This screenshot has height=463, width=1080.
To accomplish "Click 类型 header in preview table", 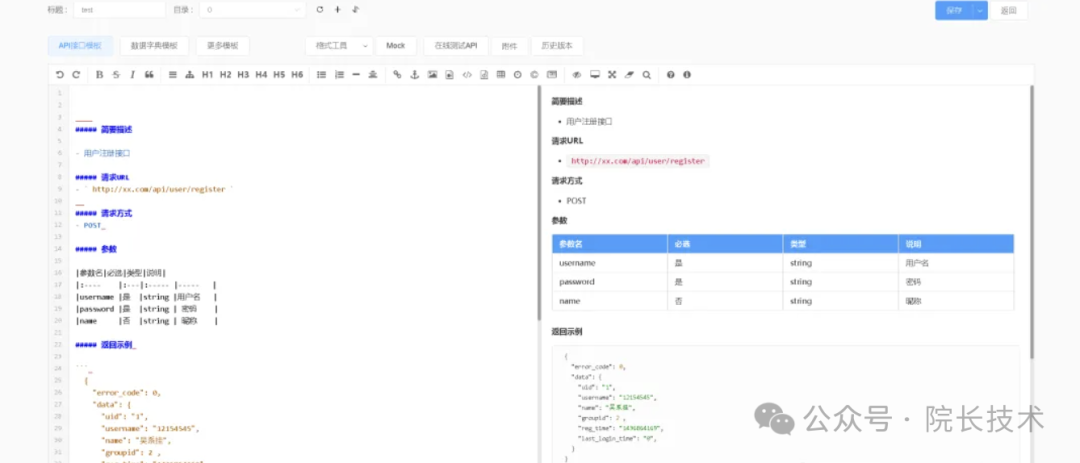I will tap(840, 244).
